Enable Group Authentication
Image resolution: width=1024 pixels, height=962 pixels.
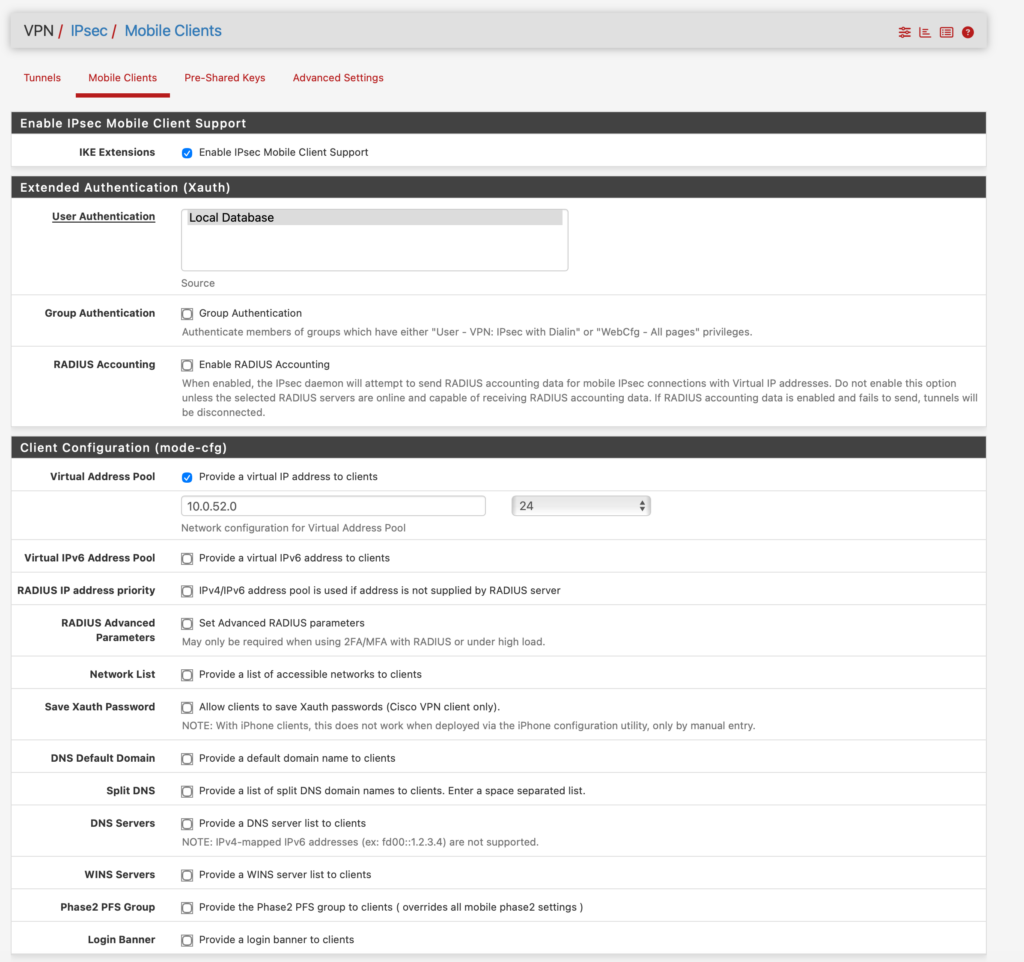[187, 313]
